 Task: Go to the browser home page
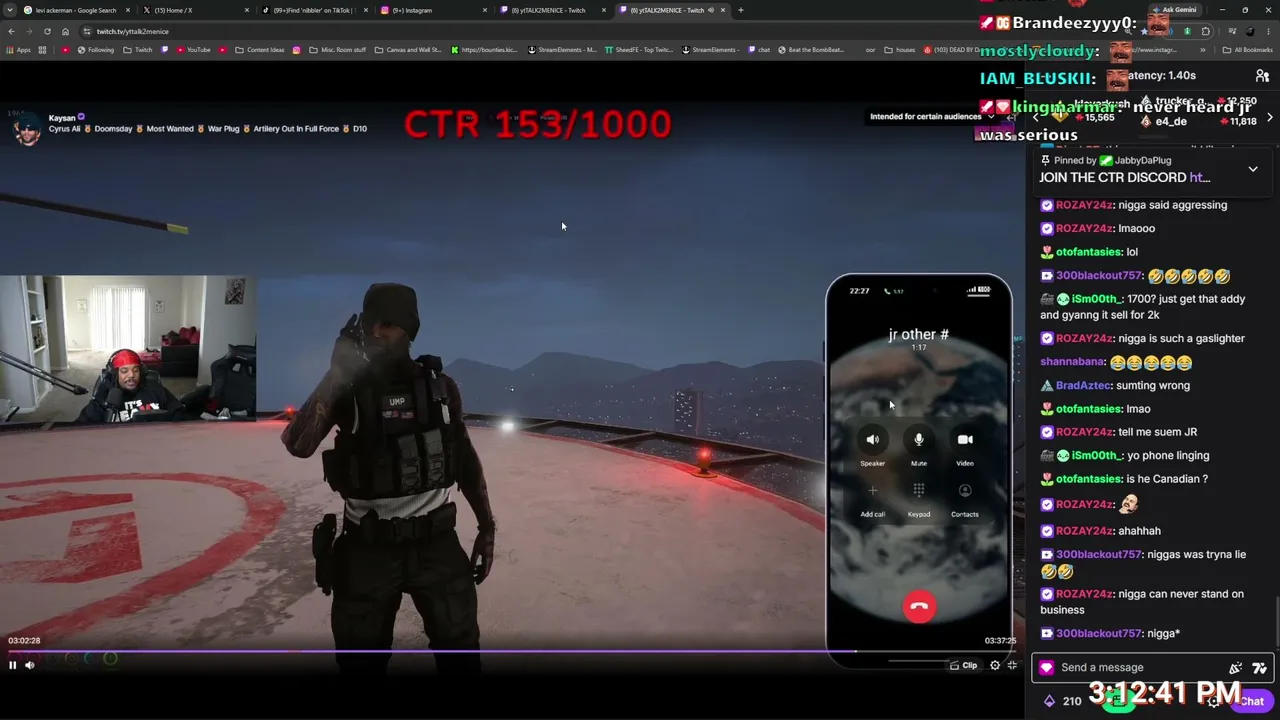(65, 31)
